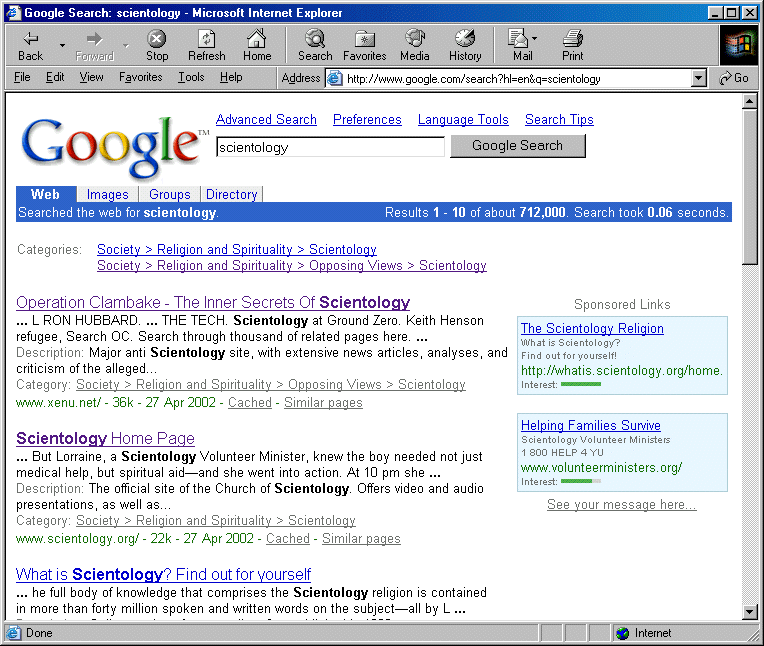This screenshot has width=764, height=646.
Task: Click the vertical scrollbar thumb
Action: [749, 187]
